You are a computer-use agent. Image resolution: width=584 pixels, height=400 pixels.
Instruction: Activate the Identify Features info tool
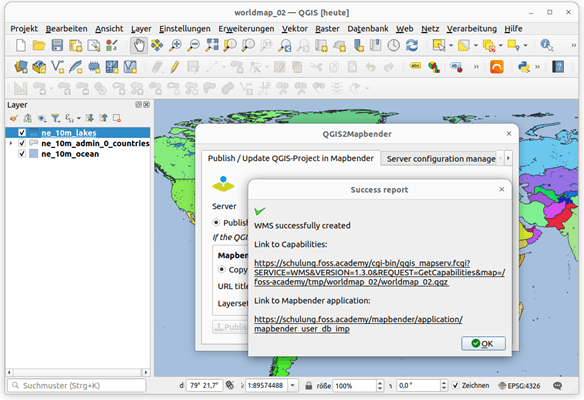pyautogui.click(x=546, y=45)
